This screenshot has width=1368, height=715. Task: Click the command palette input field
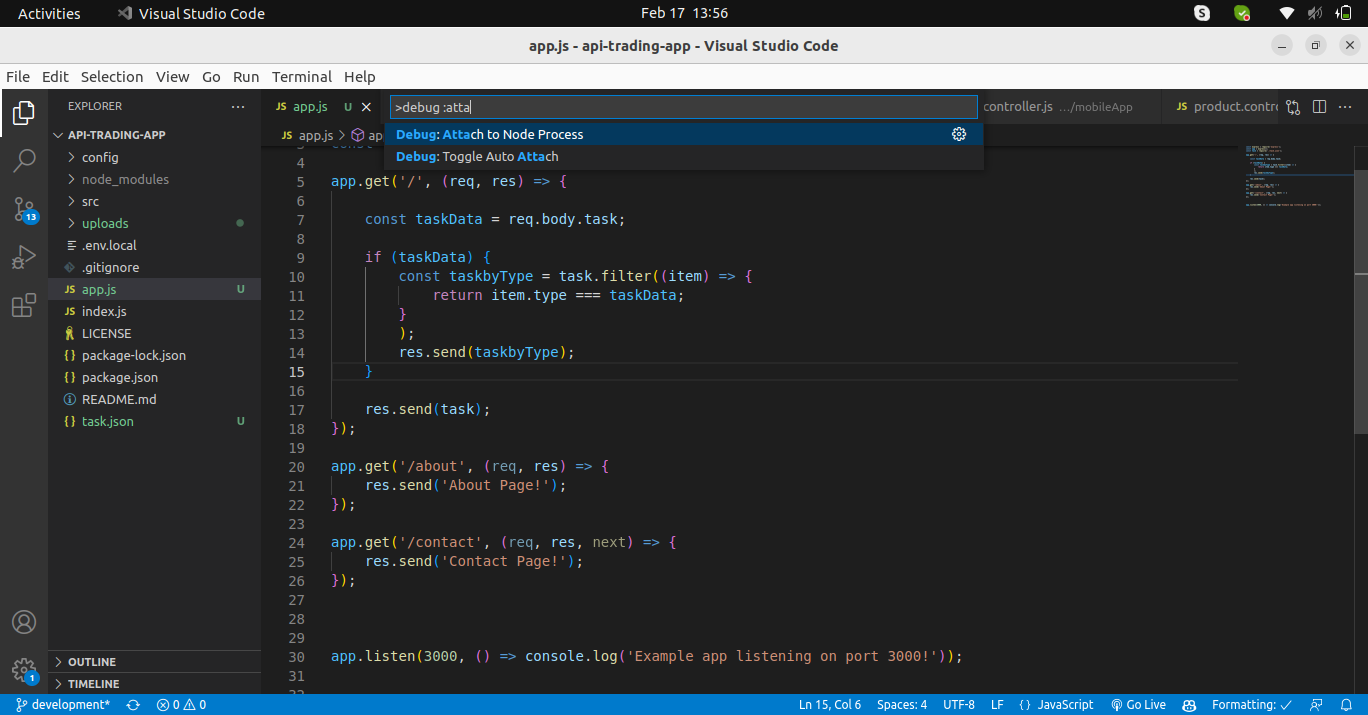click(x=682, y=107)
